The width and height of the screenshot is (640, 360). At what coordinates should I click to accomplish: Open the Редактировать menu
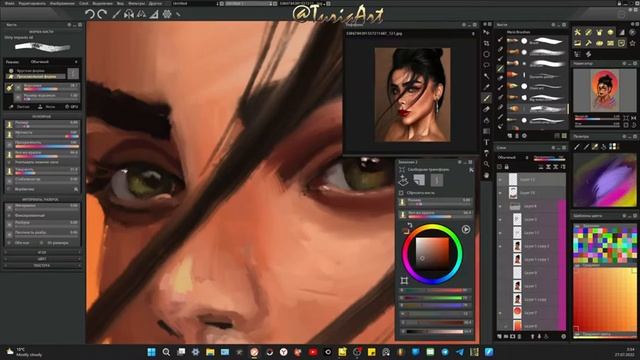pyautogui.click(x=32, y=3)
